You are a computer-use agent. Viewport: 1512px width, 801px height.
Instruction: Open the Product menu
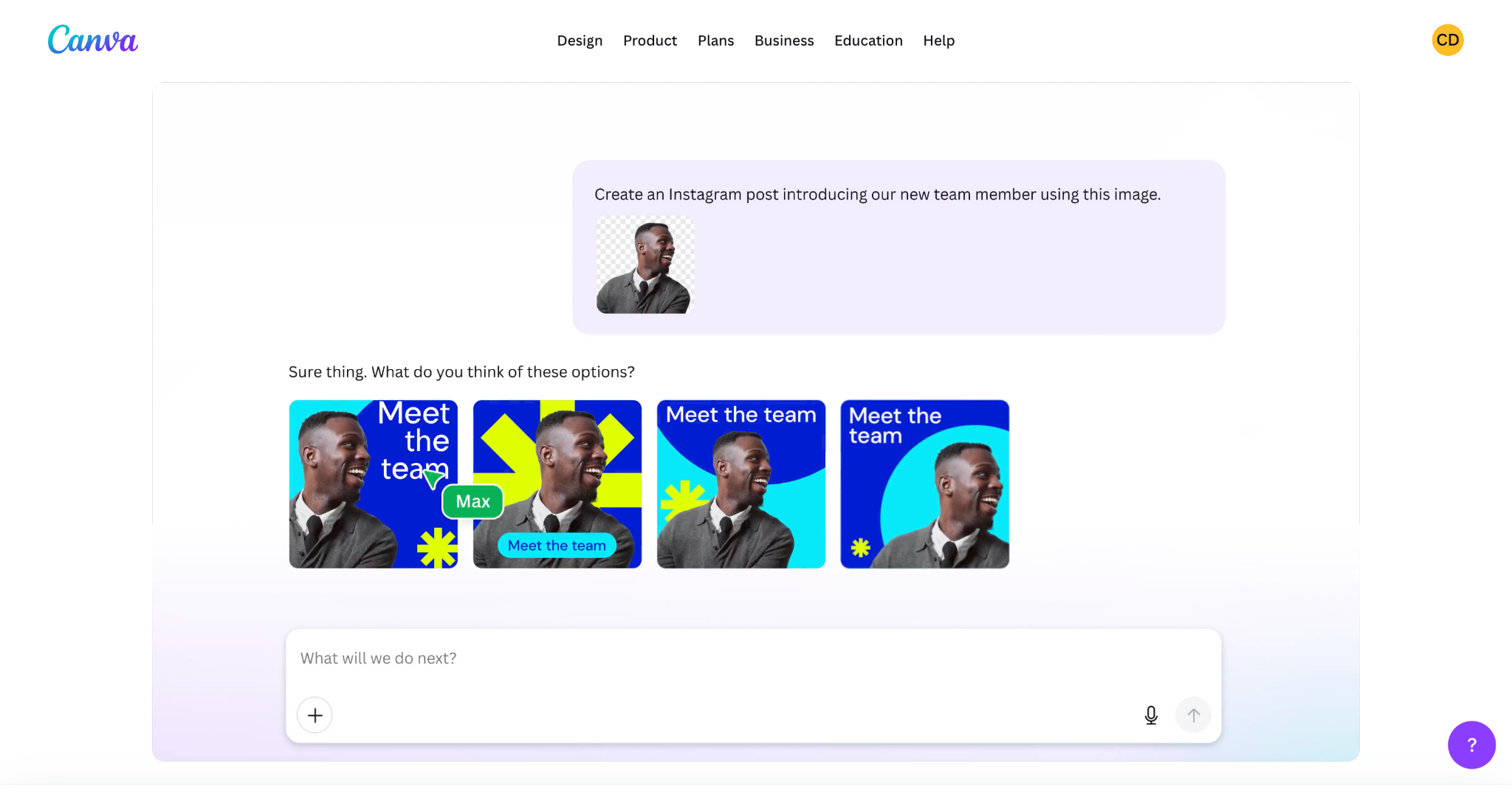click(650, 41)
